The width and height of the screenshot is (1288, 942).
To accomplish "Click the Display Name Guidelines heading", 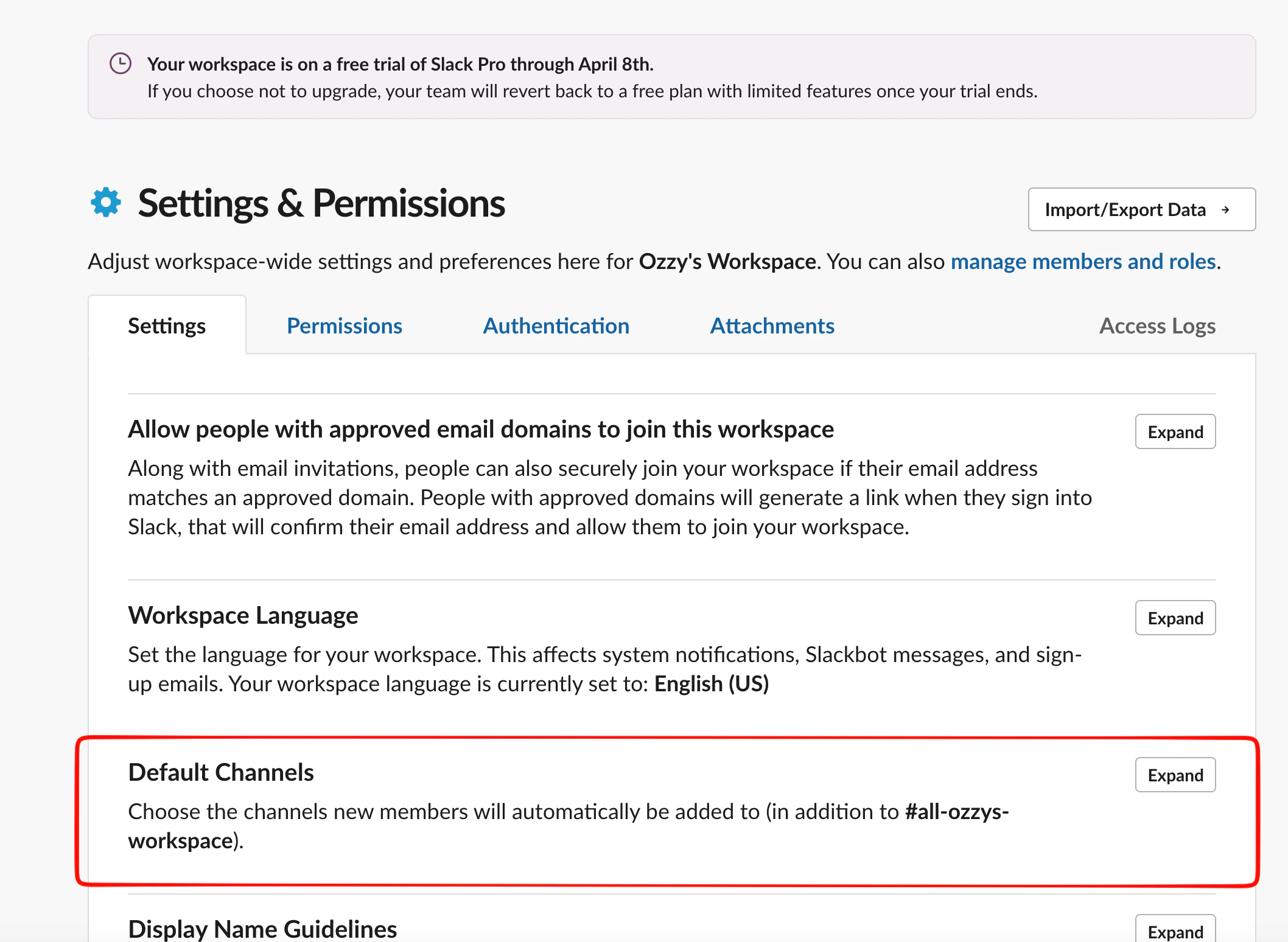I will (x=262, y=929).
